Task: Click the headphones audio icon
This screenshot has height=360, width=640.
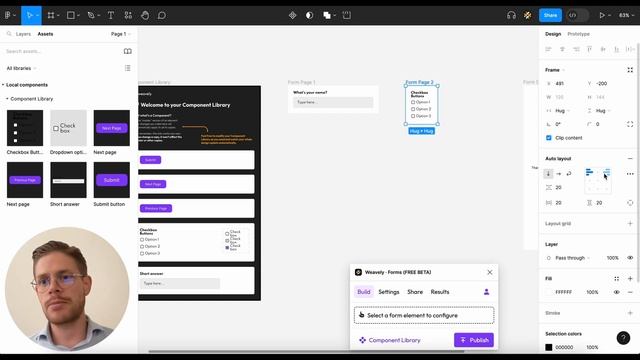Action: 511,15
